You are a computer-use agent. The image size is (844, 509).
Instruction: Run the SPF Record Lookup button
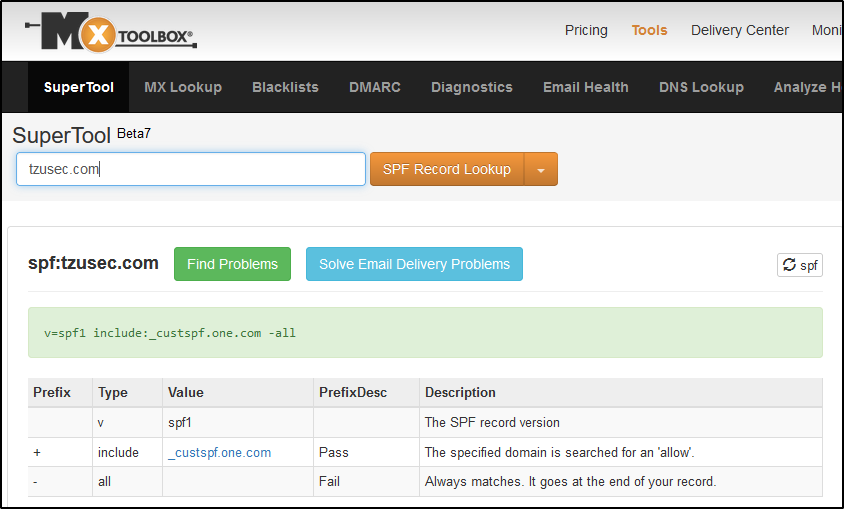tap(447, 169)
